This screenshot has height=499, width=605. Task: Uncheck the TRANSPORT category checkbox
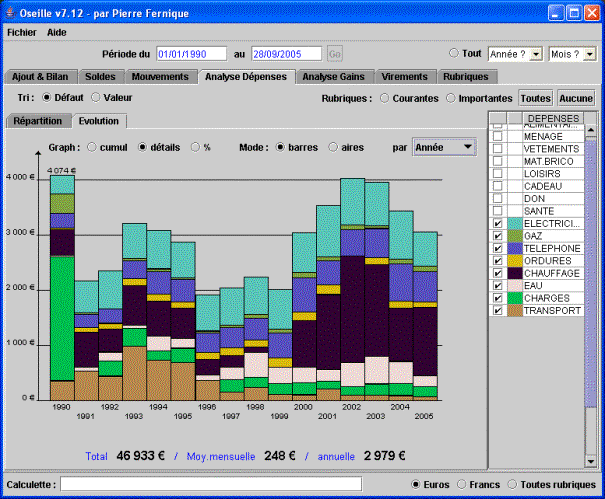pyautogui.click(x=498, y=311)
